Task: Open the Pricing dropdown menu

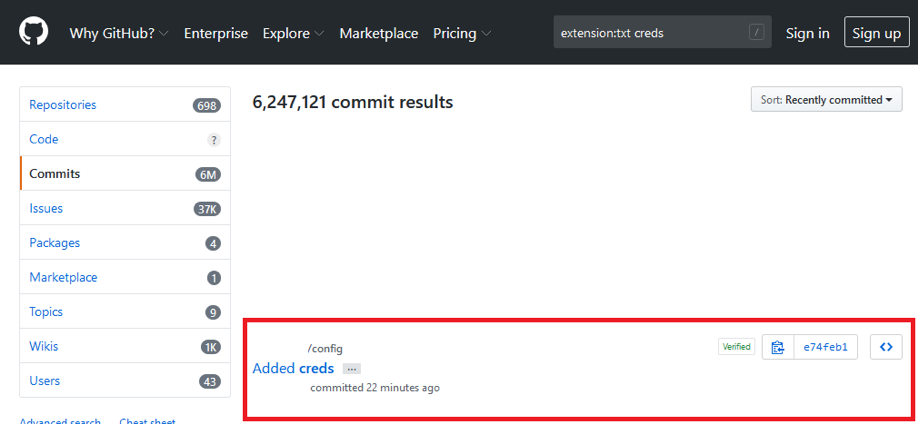Action: (x=462, y=33)
